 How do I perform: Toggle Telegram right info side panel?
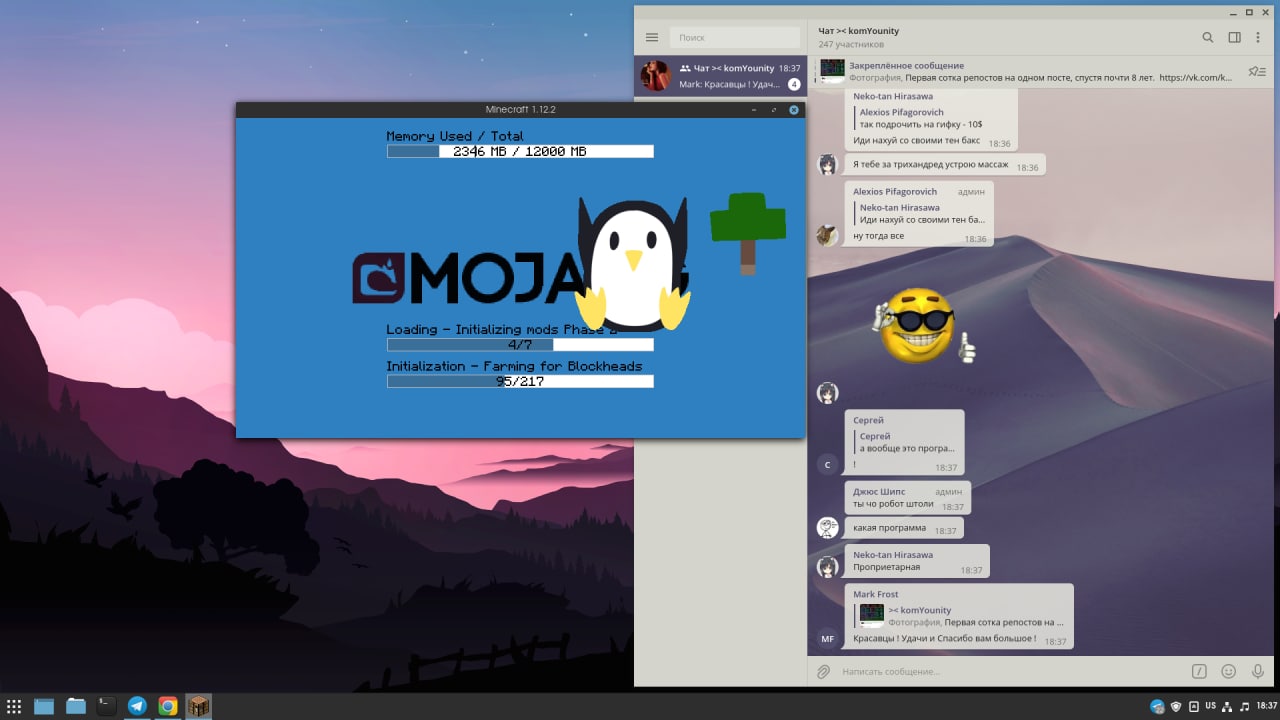pos(1234,37)
